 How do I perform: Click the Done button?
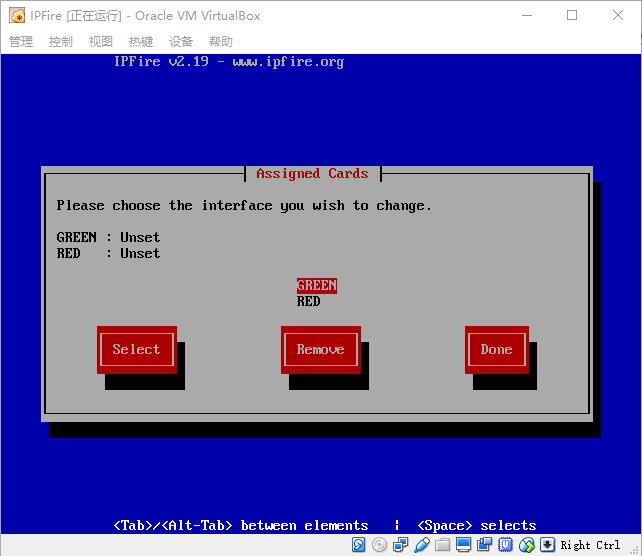(x=497, y=350)
